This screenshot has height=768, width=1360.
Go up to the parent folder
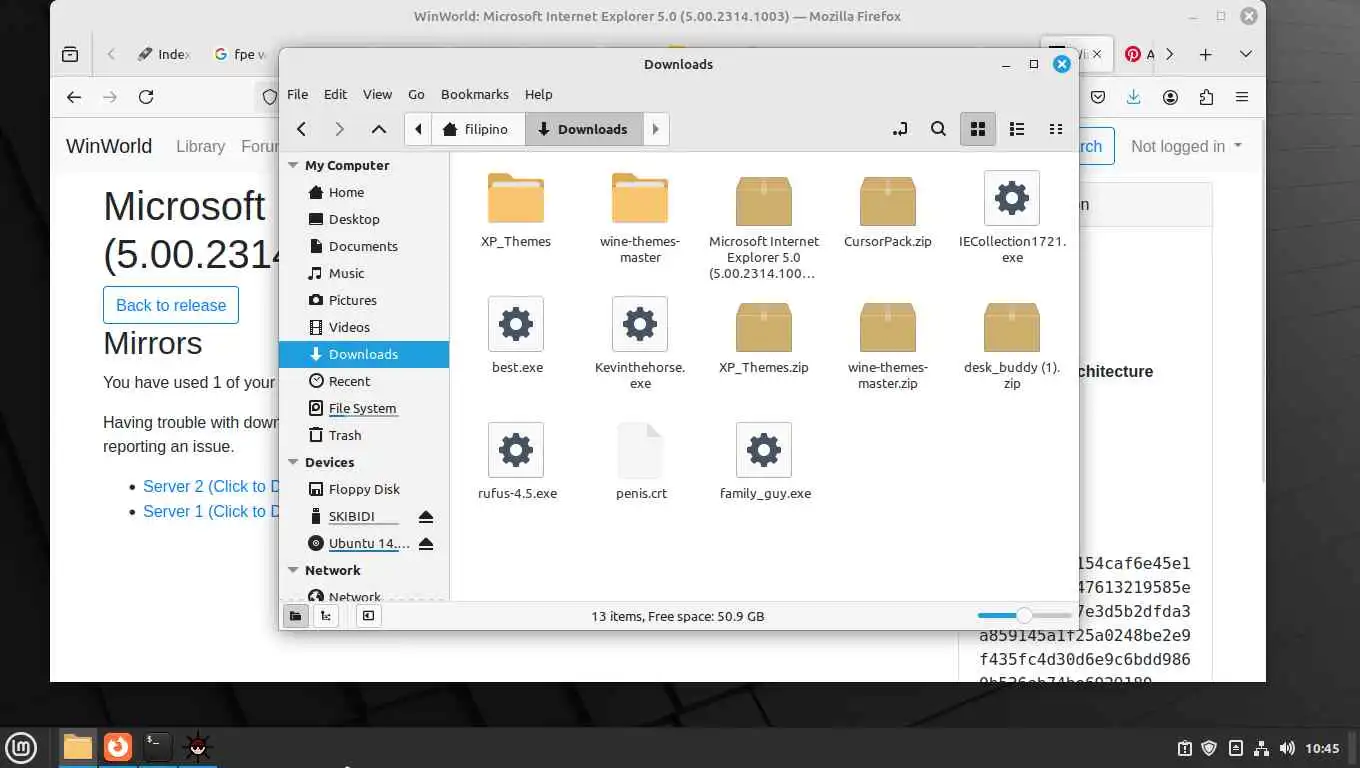pos(378,129)
